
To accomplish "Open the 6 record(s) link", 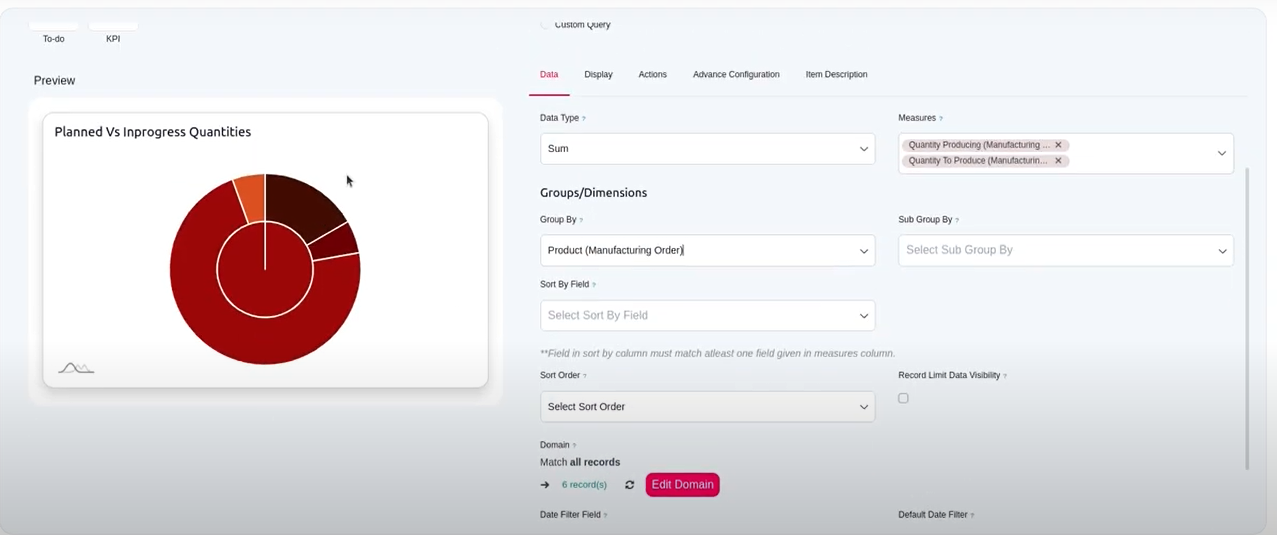I will click(584, 485).
